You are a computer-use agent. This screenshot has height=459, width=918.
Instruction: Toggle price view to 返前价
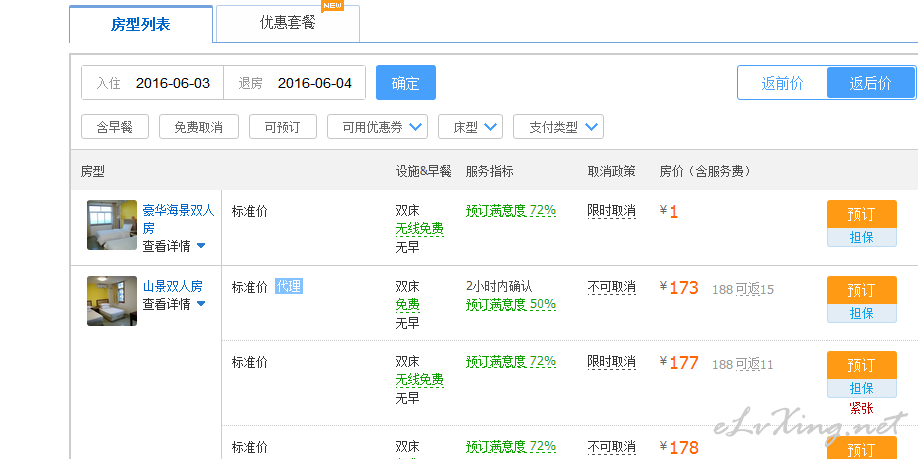pos(782,83)
